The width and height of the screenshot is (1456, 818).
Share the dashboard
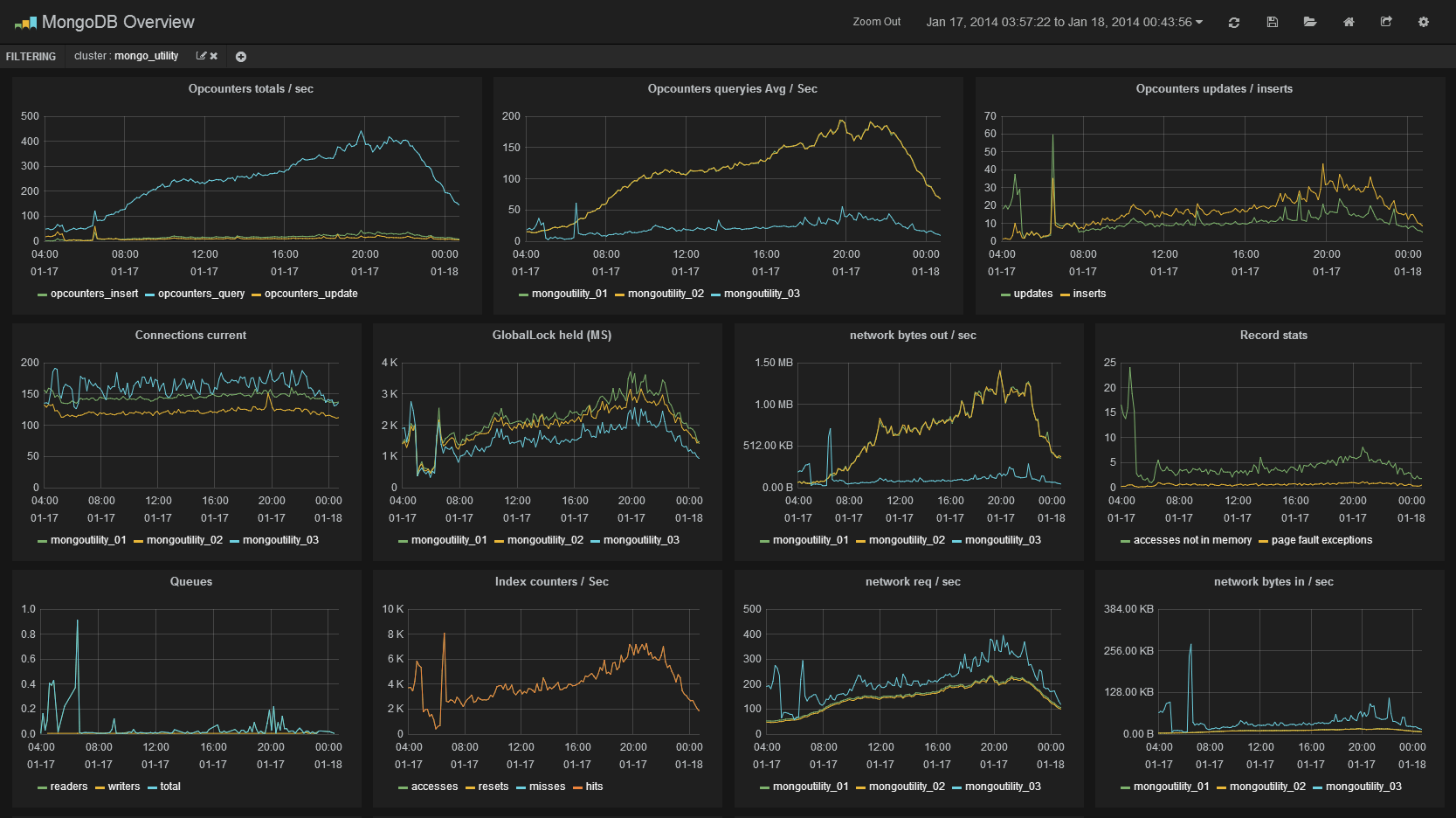[1385, 22]
